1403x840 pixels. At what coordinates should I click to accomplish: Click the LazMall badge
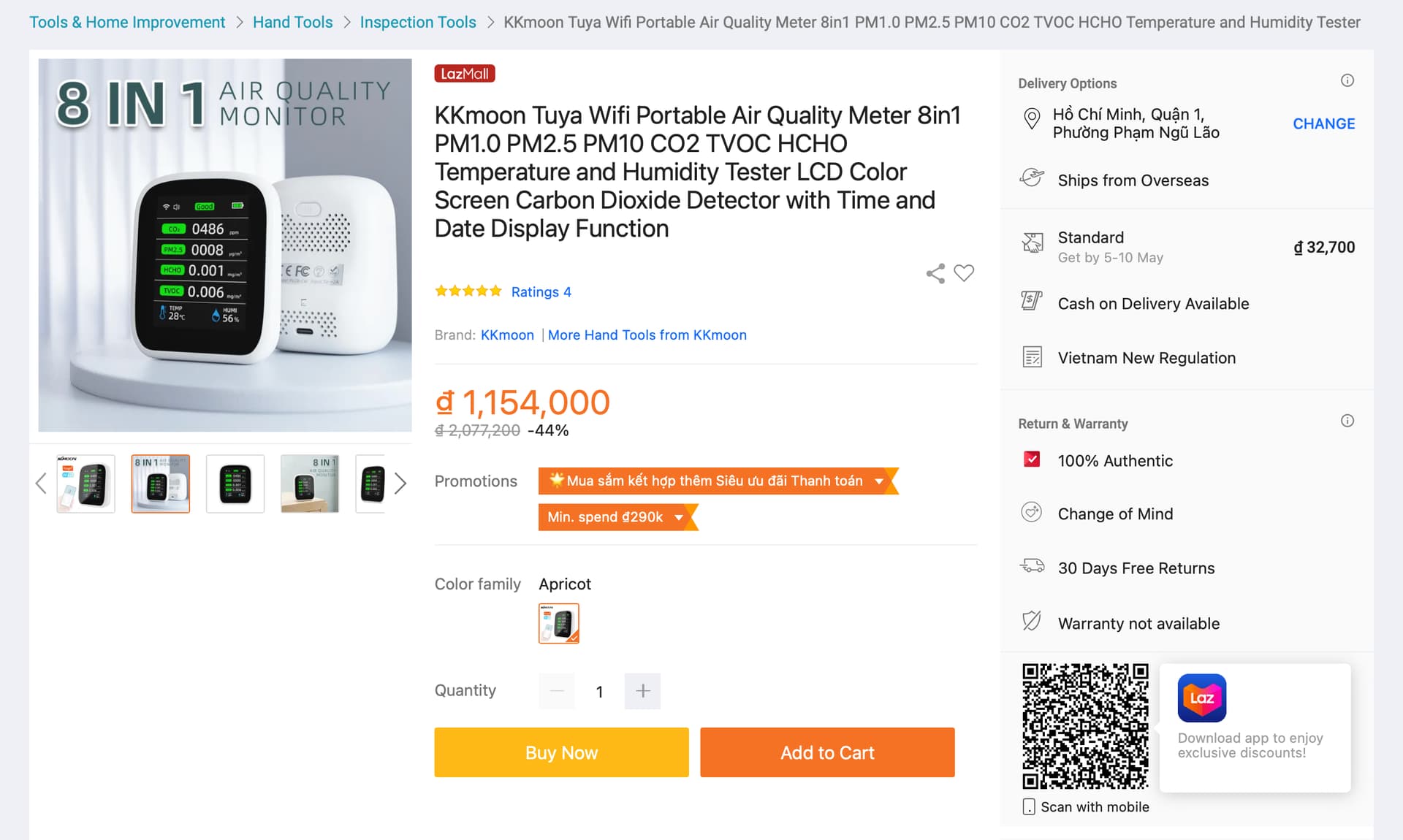(x=465, y=74)
